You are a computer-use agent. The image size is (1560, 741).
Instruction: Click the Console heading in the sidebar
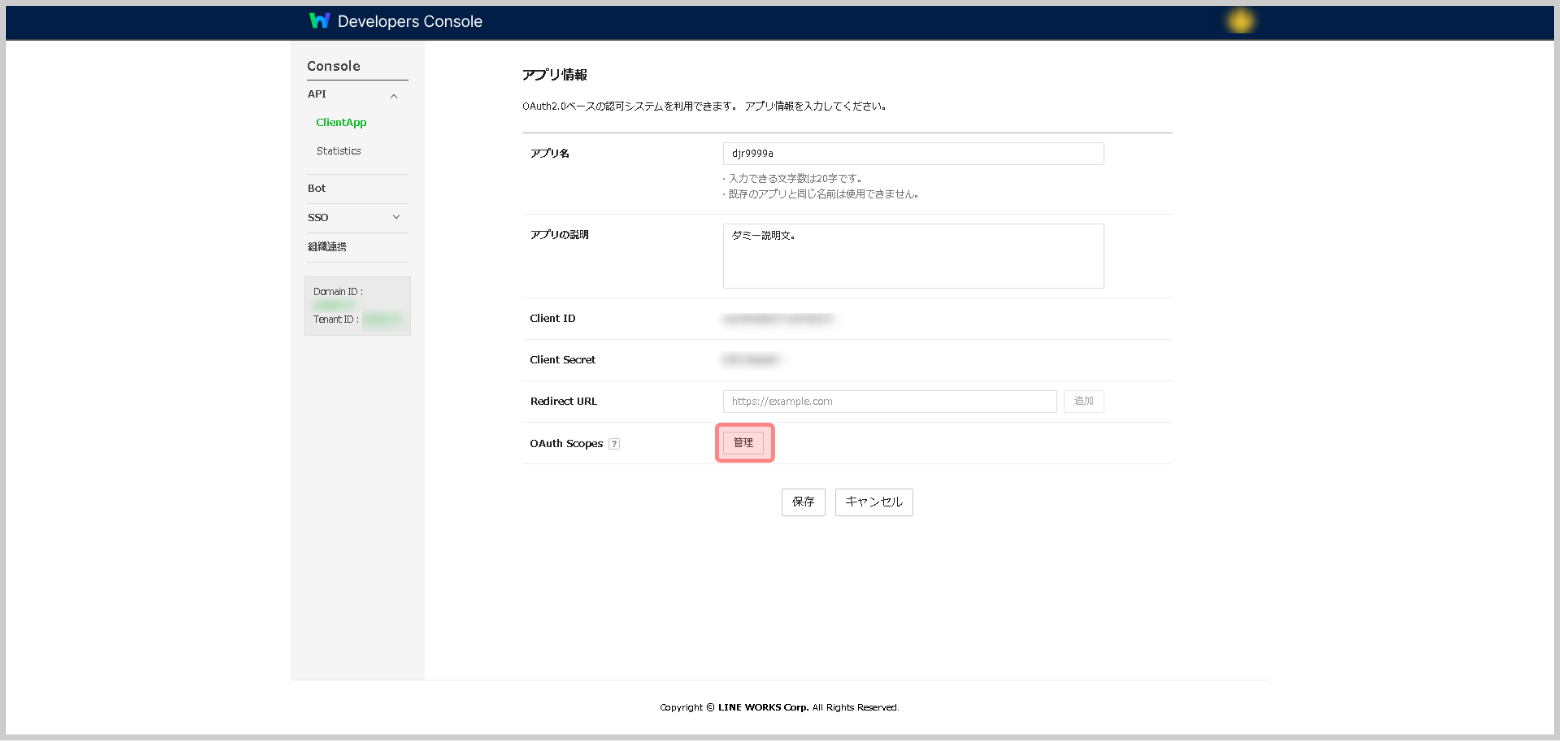(334, 66)
